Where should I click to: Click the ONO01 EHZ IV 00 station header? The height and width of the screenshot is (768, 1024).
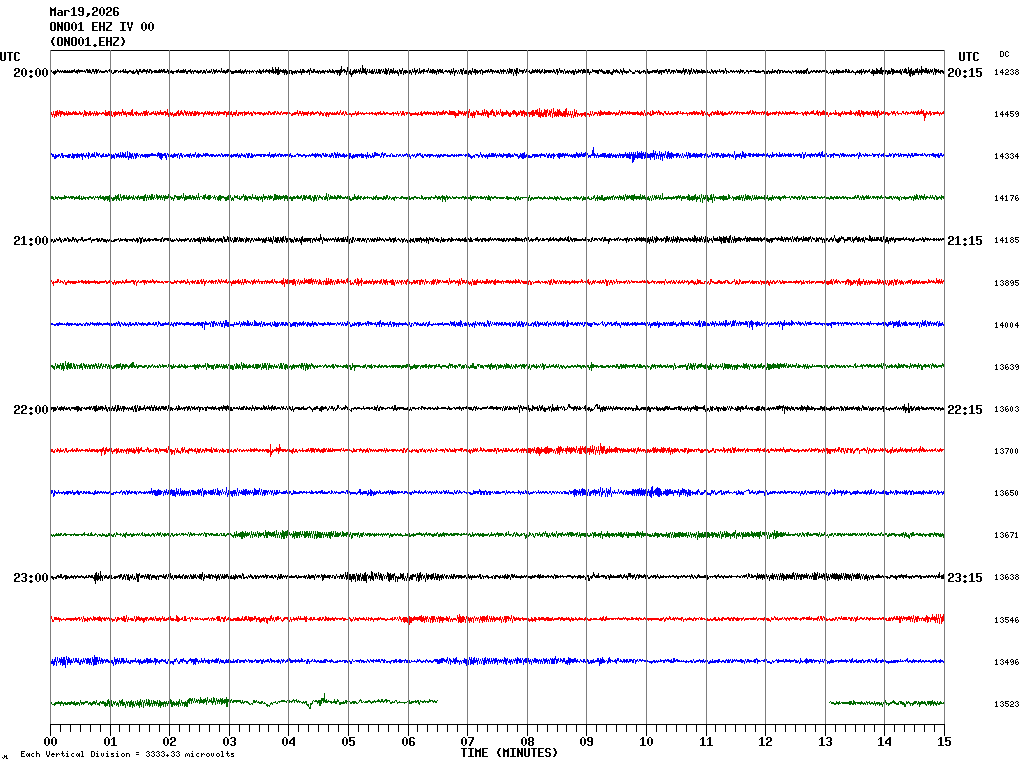[x=102, y=27]
